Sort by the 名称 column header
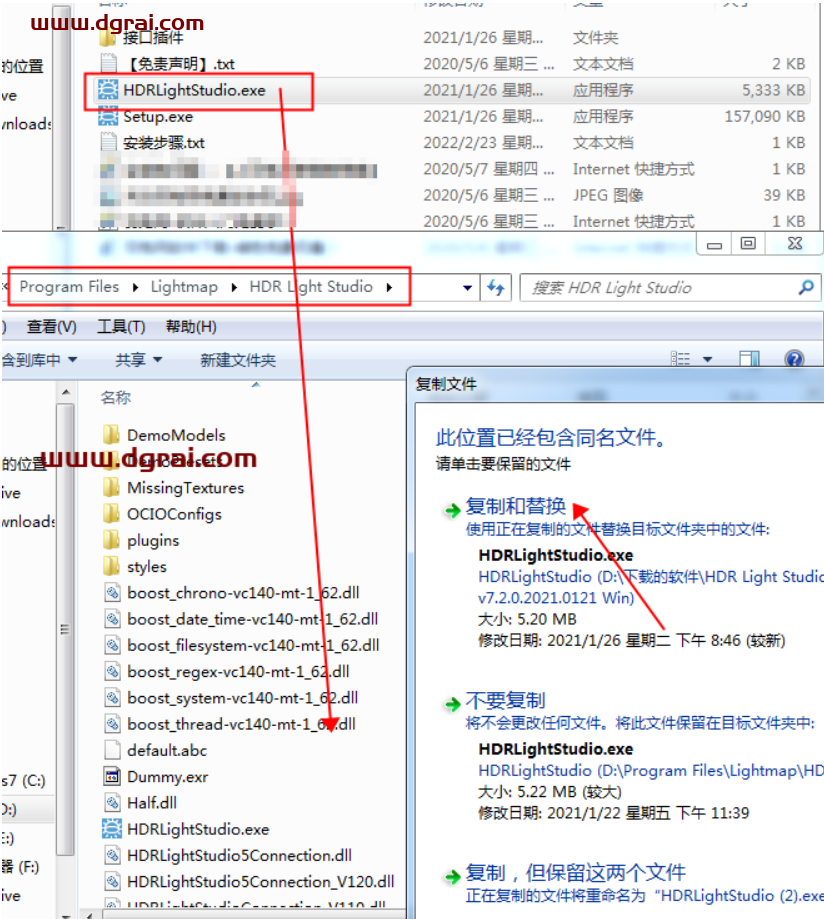Screen dimensions: 824x919 tap(116, 397)
